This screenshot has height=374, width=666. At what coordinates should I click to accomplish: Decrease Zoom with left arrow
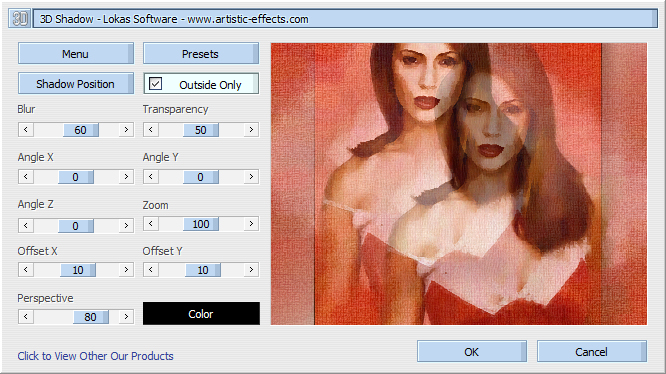151,224
